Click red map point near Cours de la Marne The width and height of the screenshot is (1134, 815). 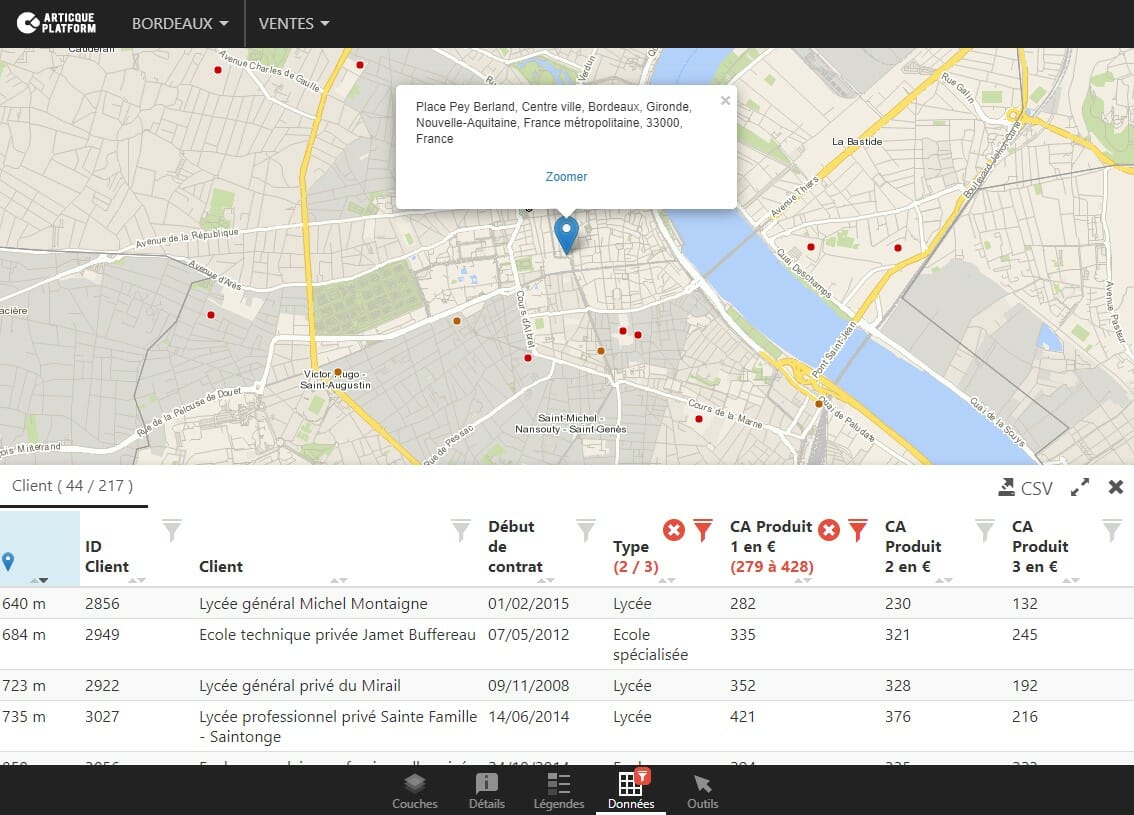tap(699, 419)
